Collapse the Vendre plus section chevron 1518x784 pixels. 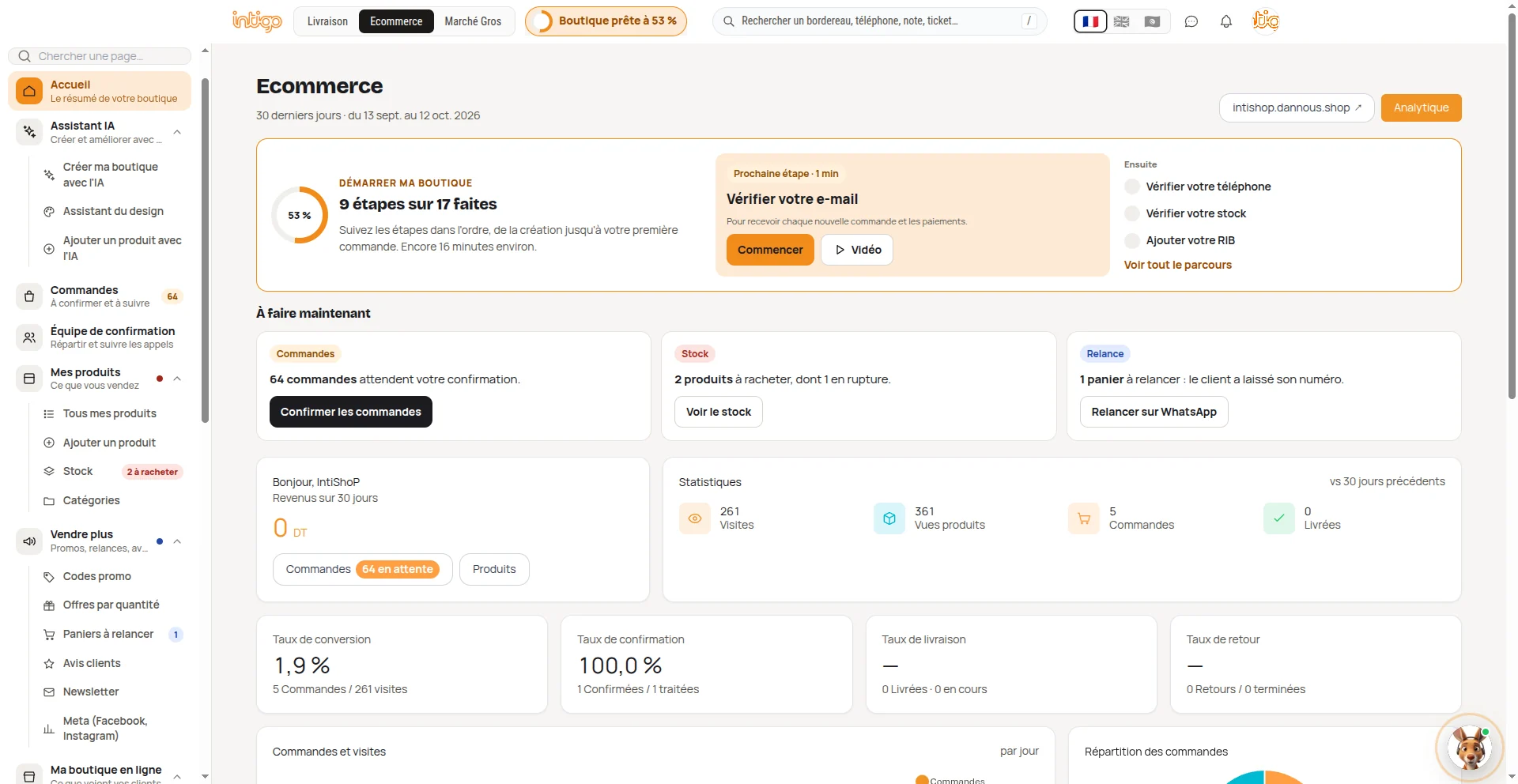click(177, 541)
